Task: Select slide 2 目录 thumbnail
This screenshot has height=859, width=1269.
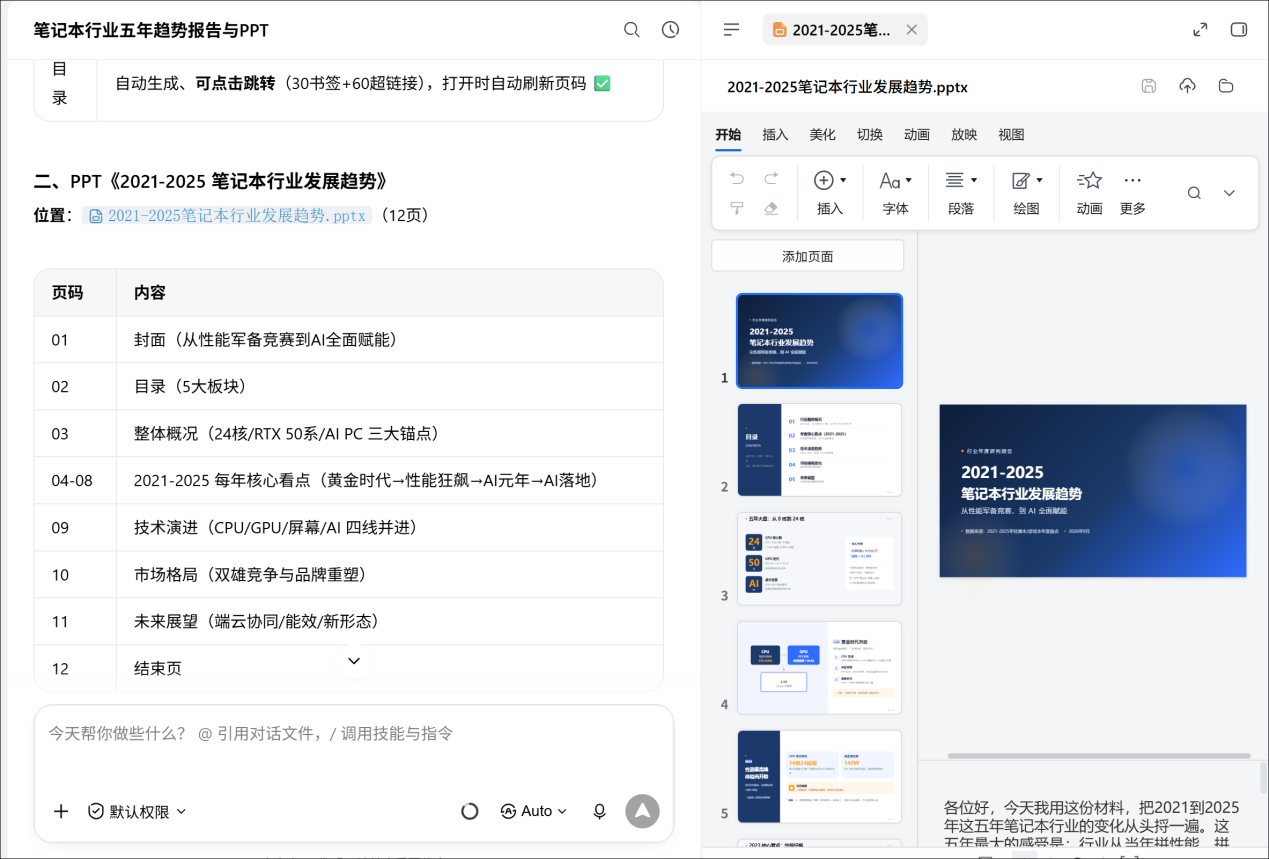Action: (819, 450)
